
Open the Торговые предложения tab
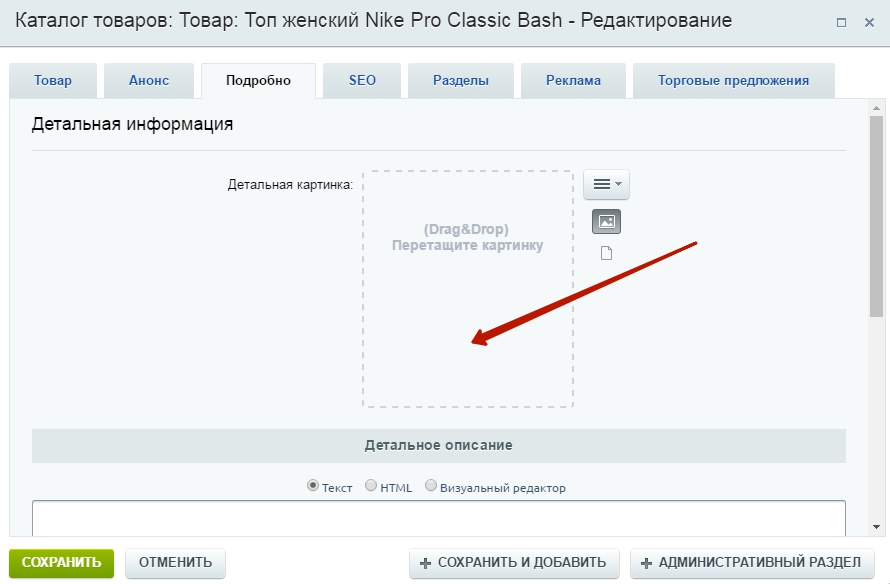pos(733,81)
